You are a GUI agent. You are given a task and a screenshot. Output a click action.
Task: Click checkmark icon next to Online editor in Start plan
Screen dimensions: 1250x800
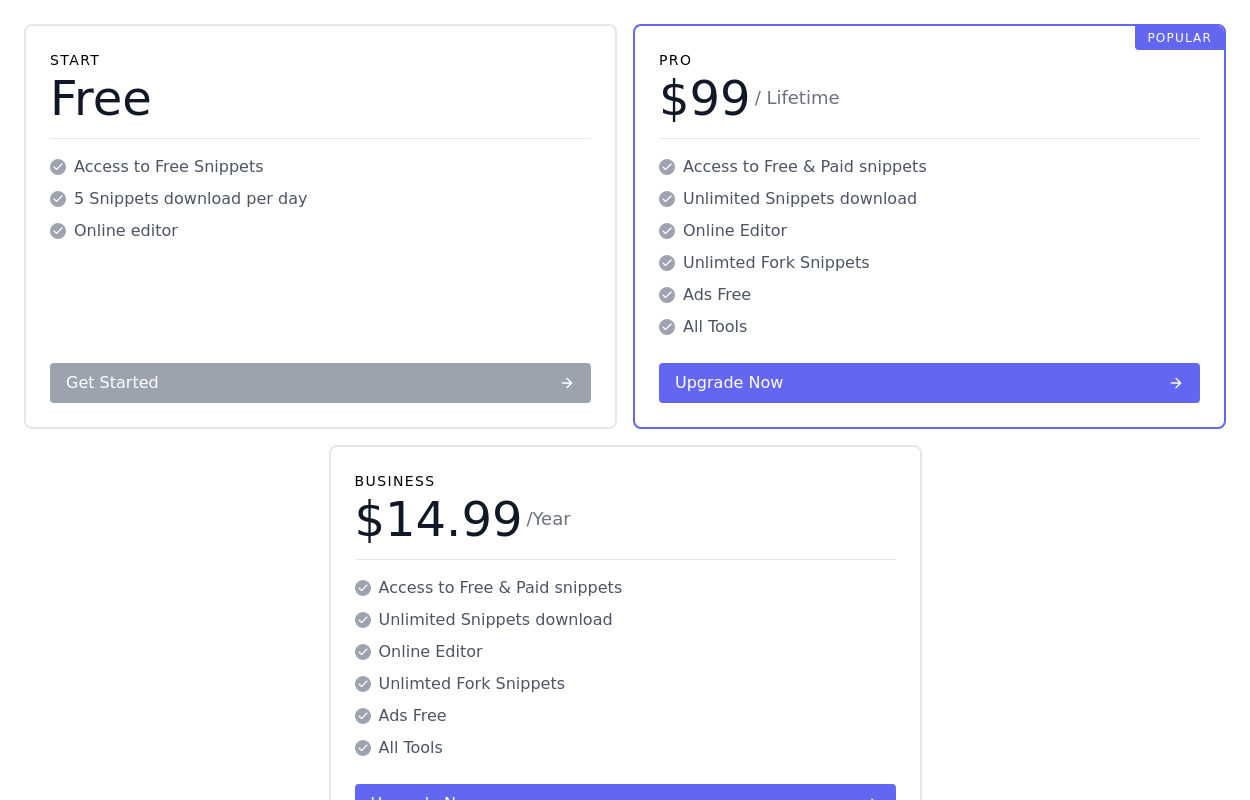coord(58,231)
